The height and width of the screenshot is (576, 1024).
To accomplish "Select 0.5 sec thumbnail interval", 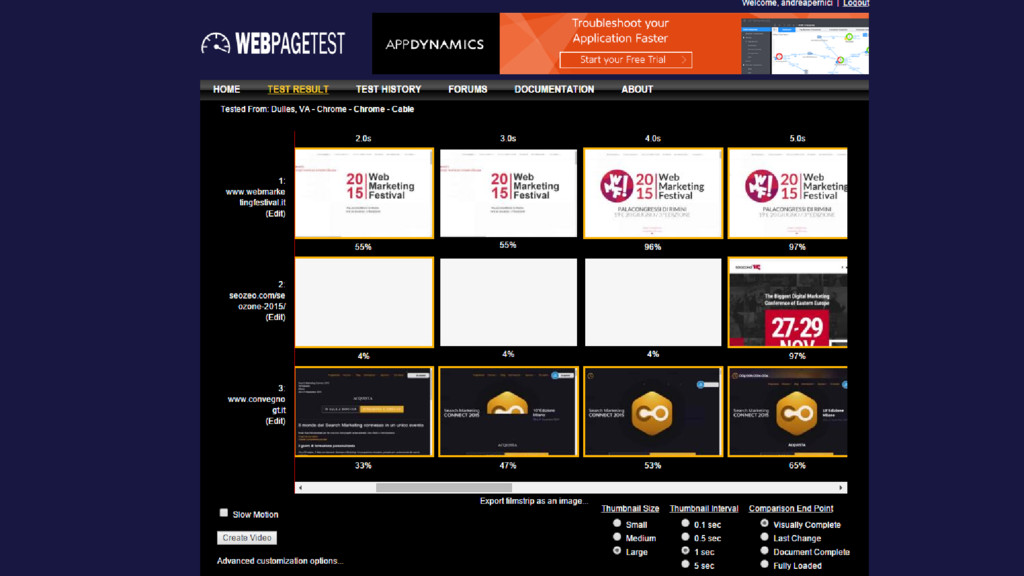I will [x=685, y=537].
